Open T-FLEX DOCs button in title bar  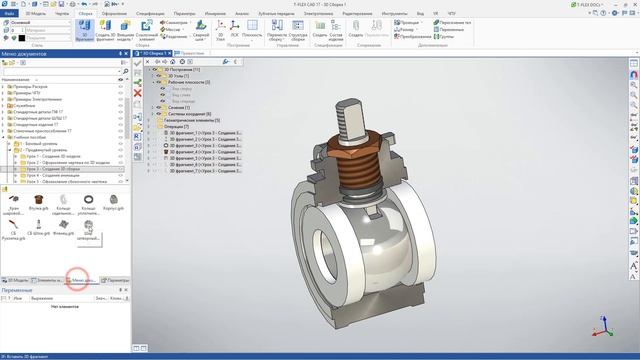pyautogui.click(x=587, y=4)
